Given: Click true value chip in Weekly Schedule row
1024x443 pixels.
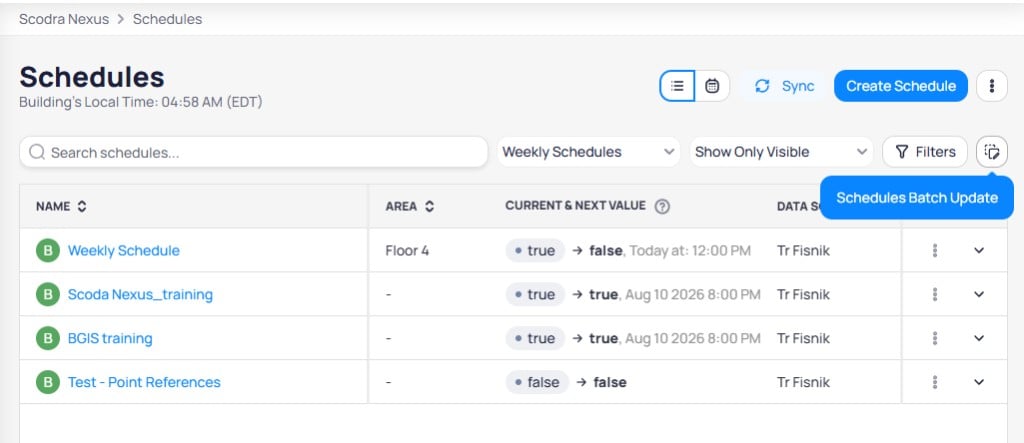Looking at the screenshot, I should pyautogui.click(x=535, y=250).
